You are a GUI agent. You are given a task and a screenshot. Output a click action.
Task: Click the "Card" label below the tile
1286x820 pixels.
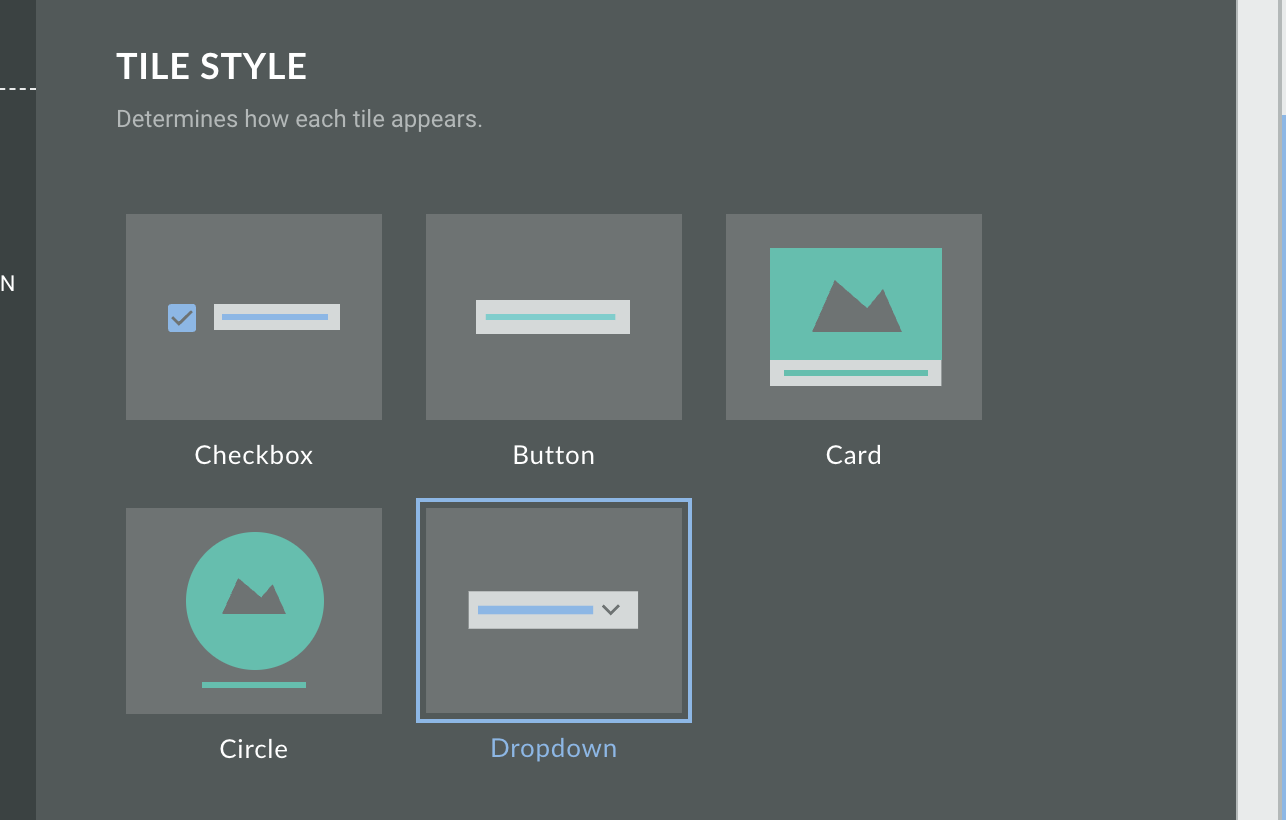(x=853, y=455)
